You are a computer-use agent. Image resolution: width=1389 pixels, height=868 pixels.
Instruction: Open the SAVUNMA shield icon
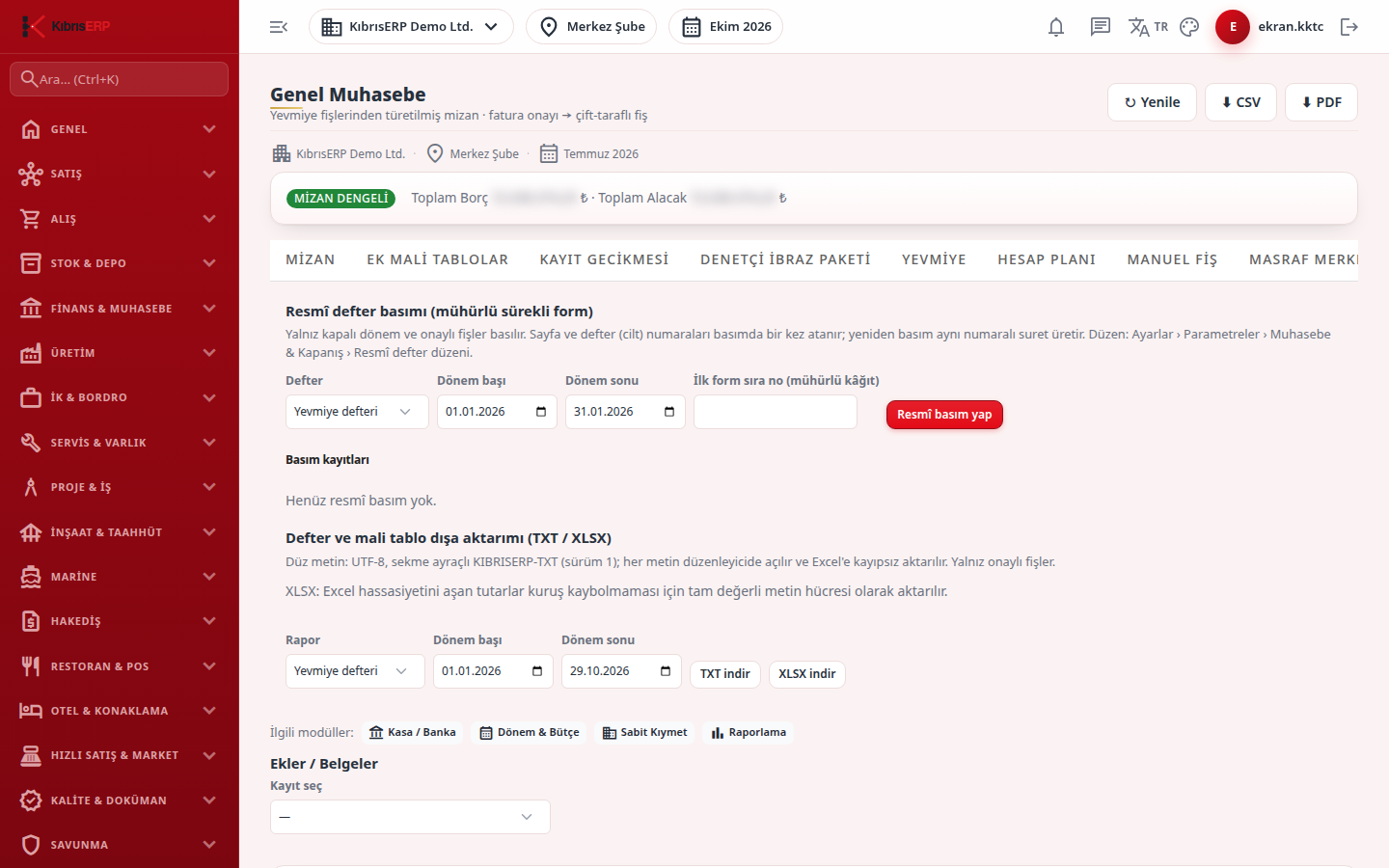click(31, 845)
